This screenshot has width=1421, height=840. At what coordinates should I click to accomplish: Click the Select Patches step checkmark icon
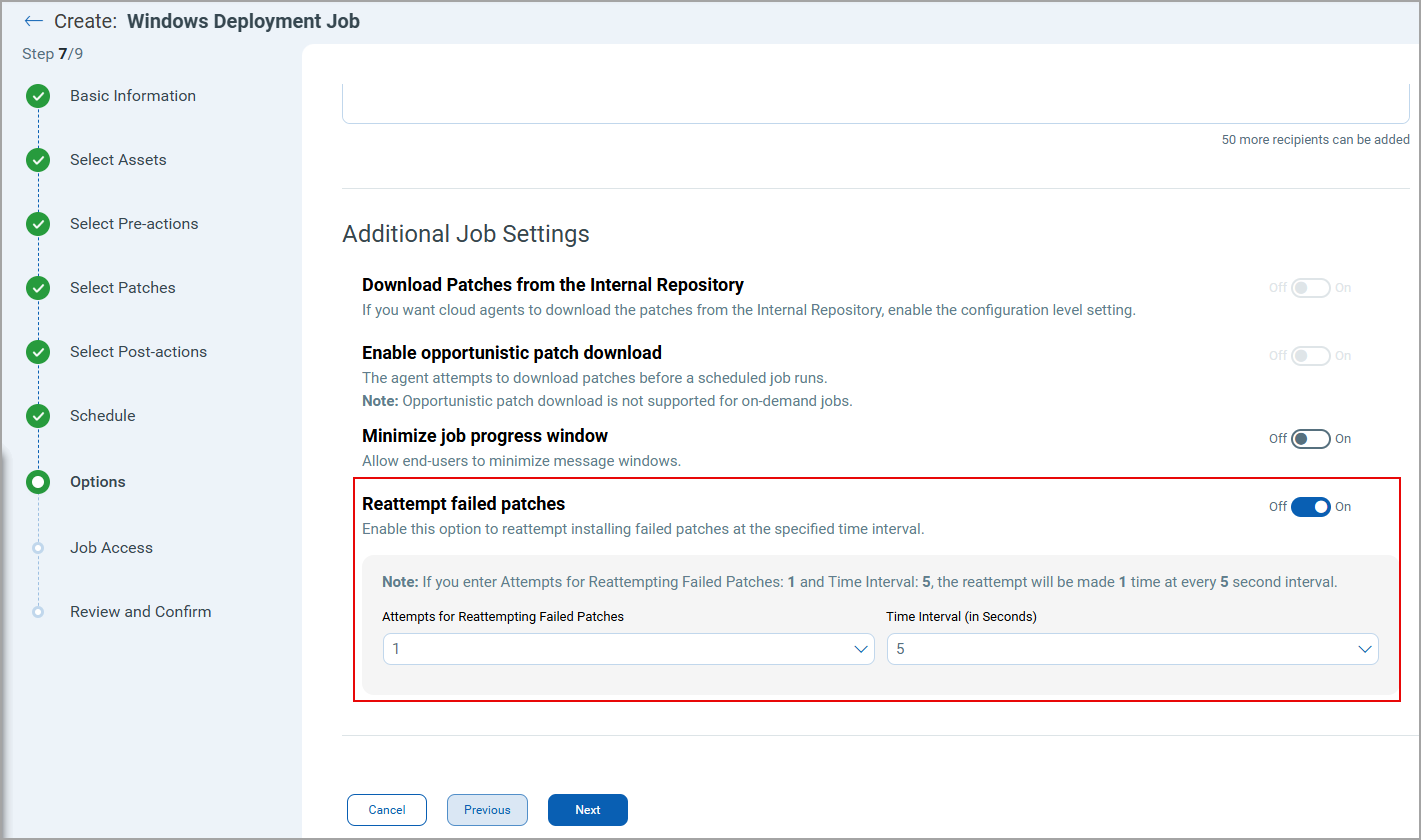38,288
